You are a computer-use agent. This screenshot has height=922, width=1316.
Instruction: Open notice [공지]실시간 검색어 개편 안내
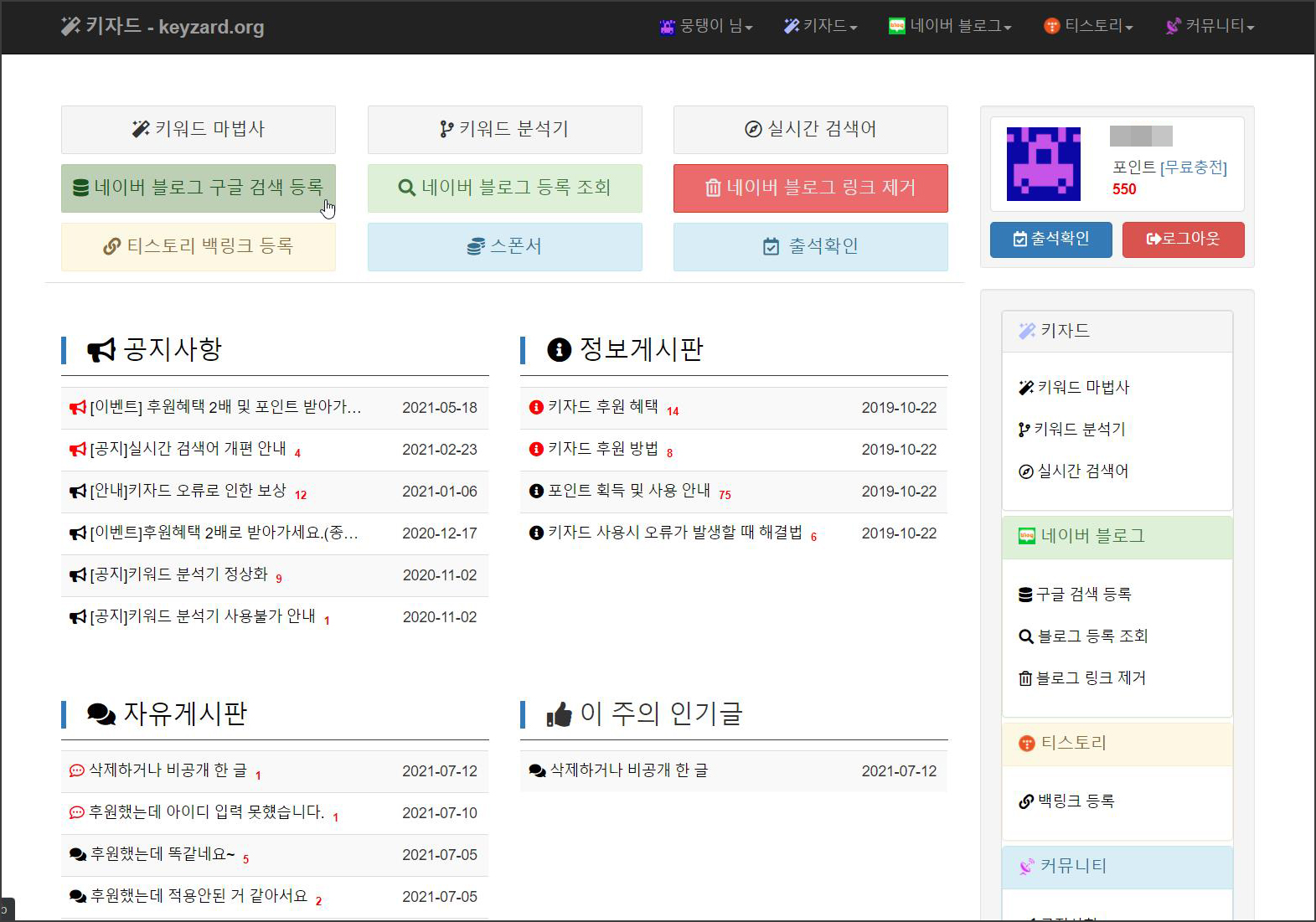tap(188, 450)
